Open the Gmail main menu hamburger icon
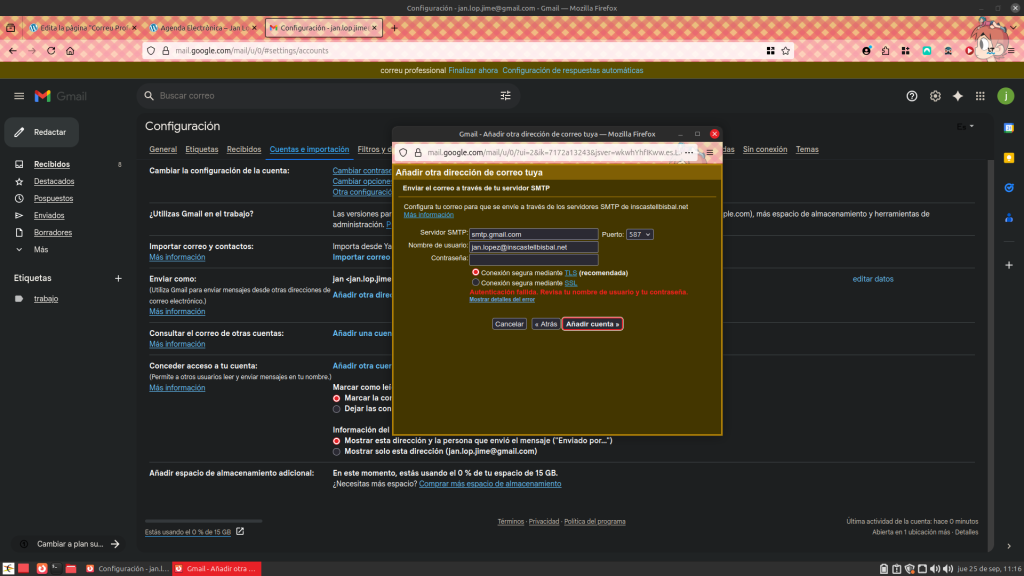 (19, 96)
